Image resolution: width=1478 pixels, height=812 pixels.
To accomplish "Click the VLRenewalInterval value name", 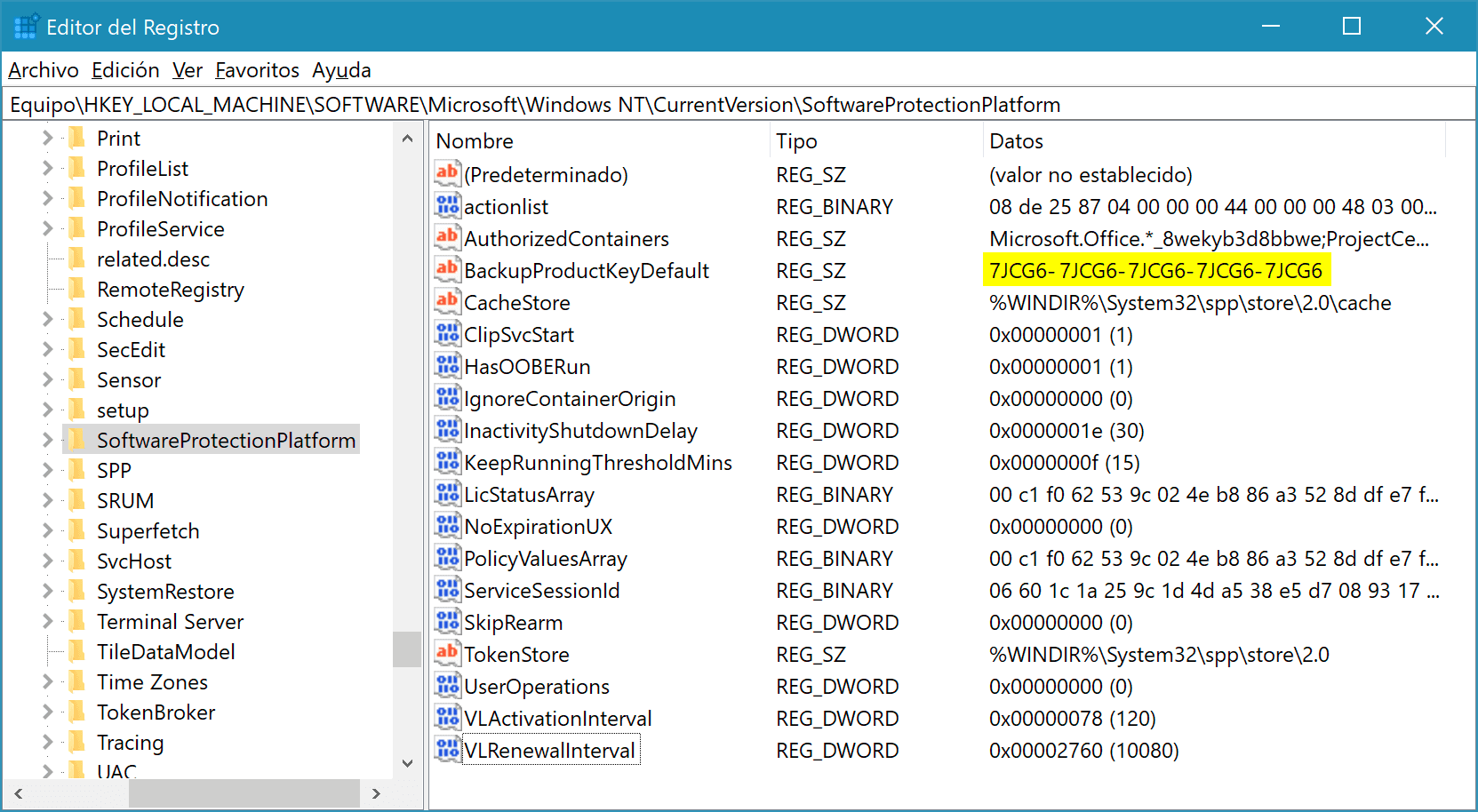I will (549, 751).
